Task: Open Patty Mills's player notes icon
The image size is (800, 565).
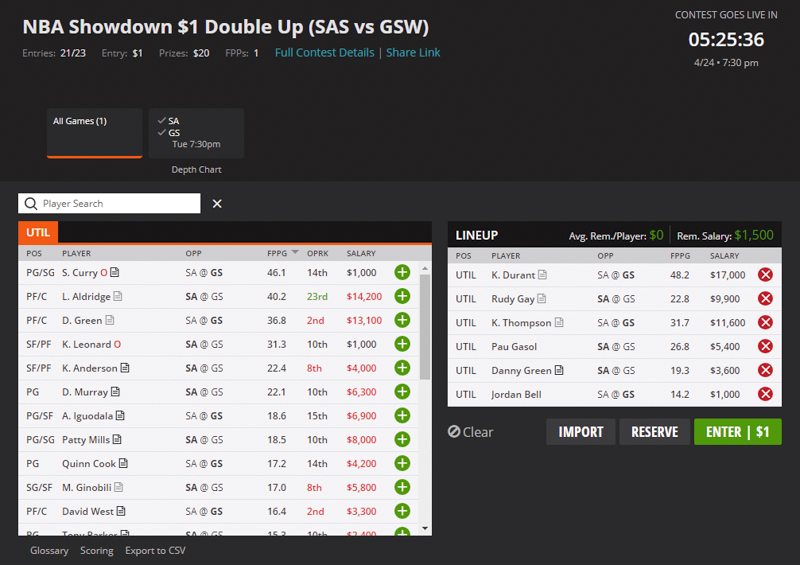Action: click(x=117, y=439)
